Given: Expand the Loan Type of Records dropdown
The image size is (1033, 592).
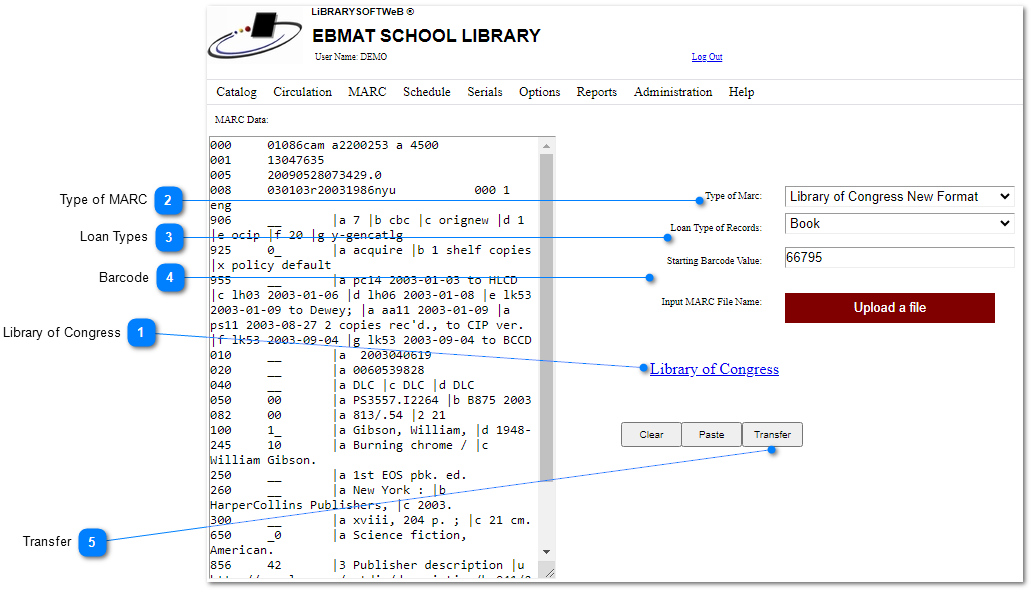Looking at the screenshot, I should [899, 224].
